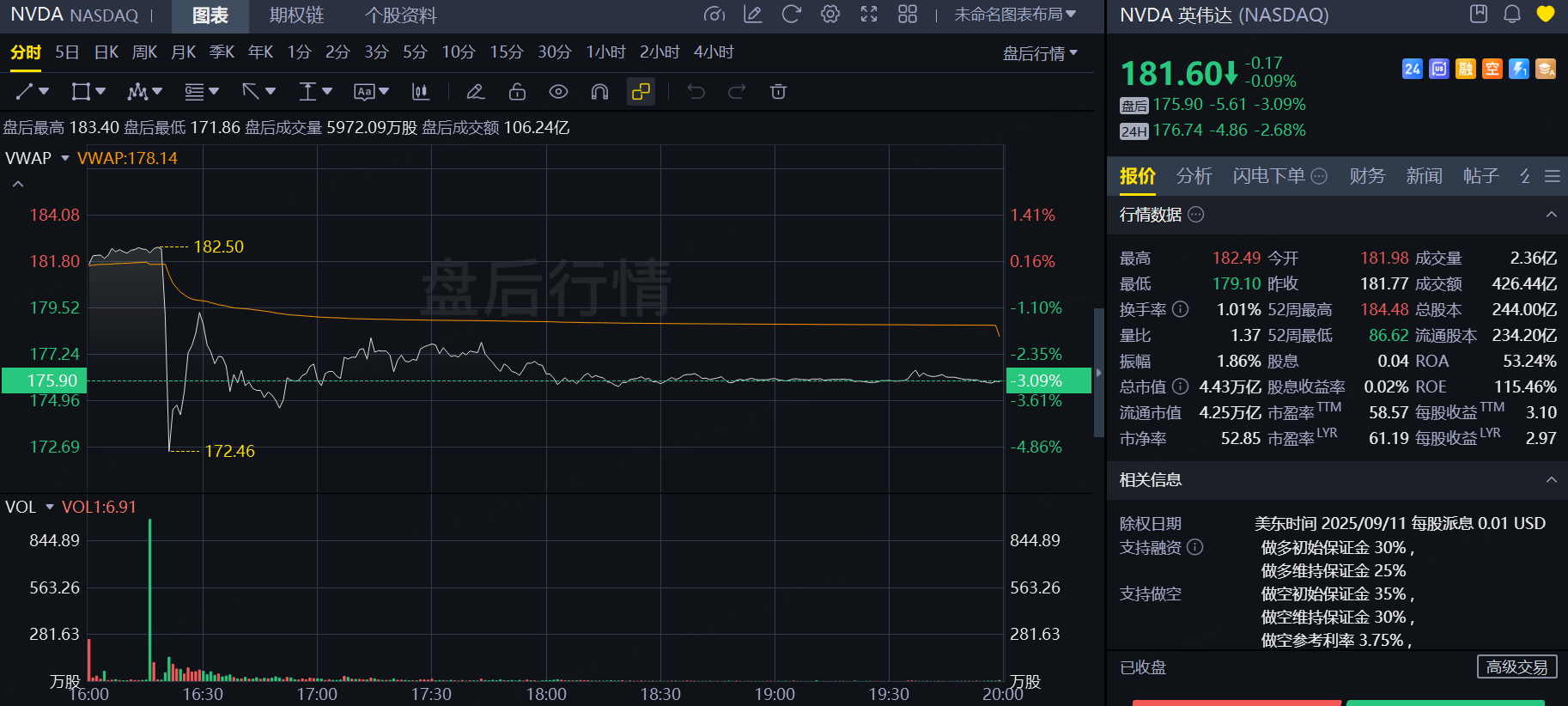Open the 分析 tab in quote panel
This screenshot has width=1568, height=706.
(x=1194, y=176)
